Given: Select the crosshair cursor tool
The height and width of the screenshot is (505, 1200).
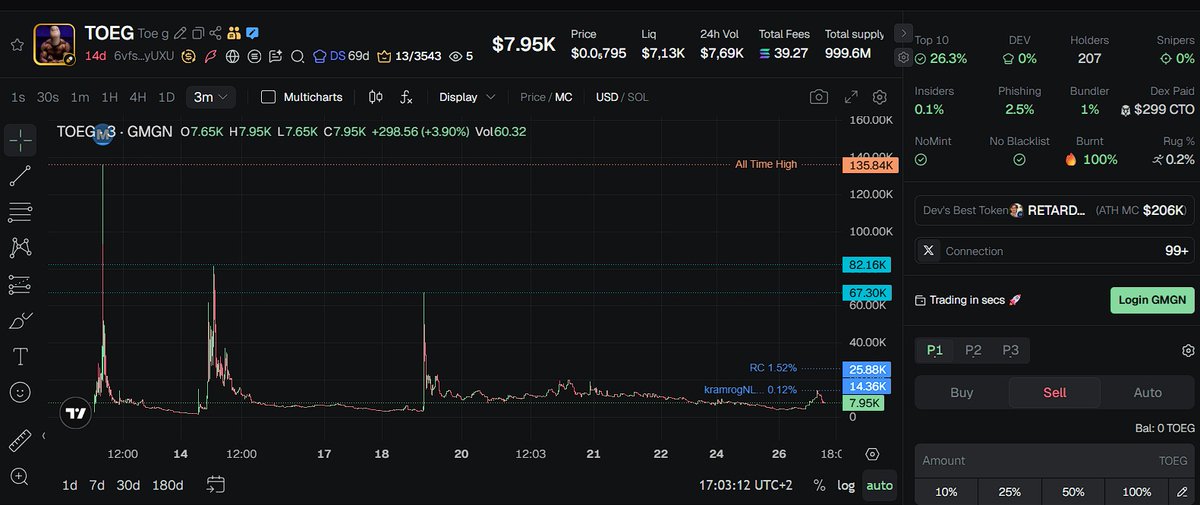Looking at the screenshot, I should [20, 141].
